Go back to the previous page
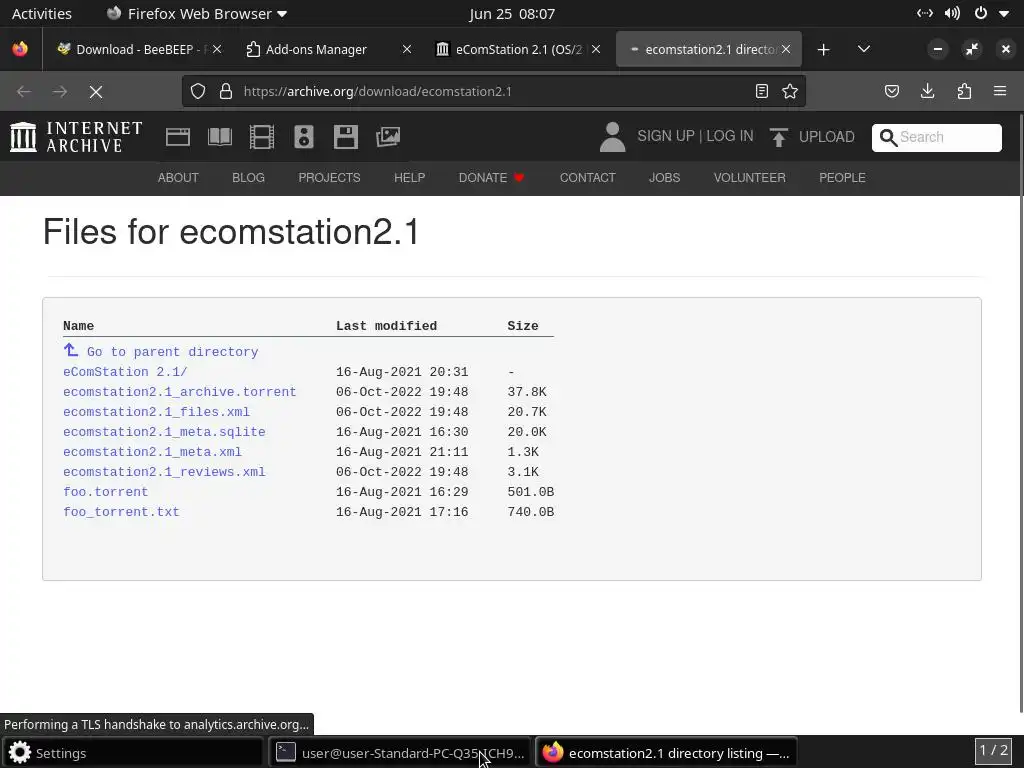Screen dimensions: 1024x768 coord(24,92)
